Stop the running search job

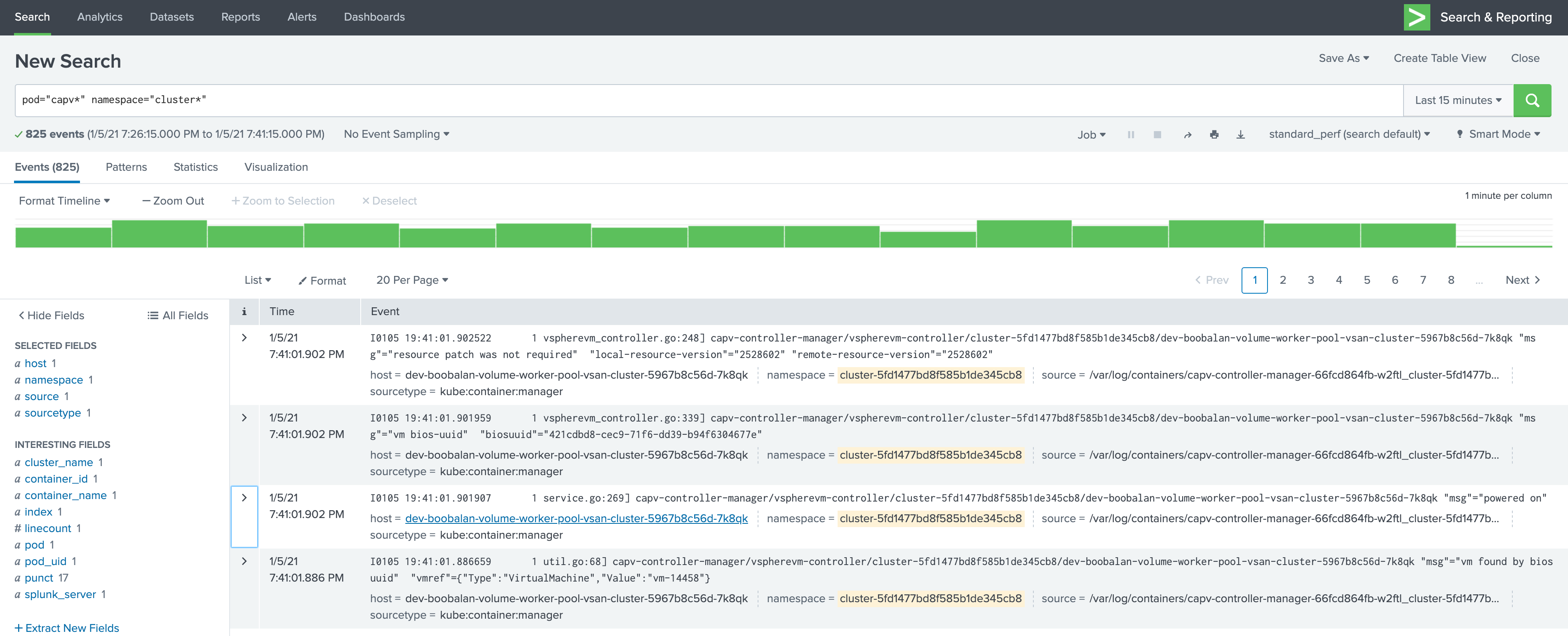click(1157, 134)
